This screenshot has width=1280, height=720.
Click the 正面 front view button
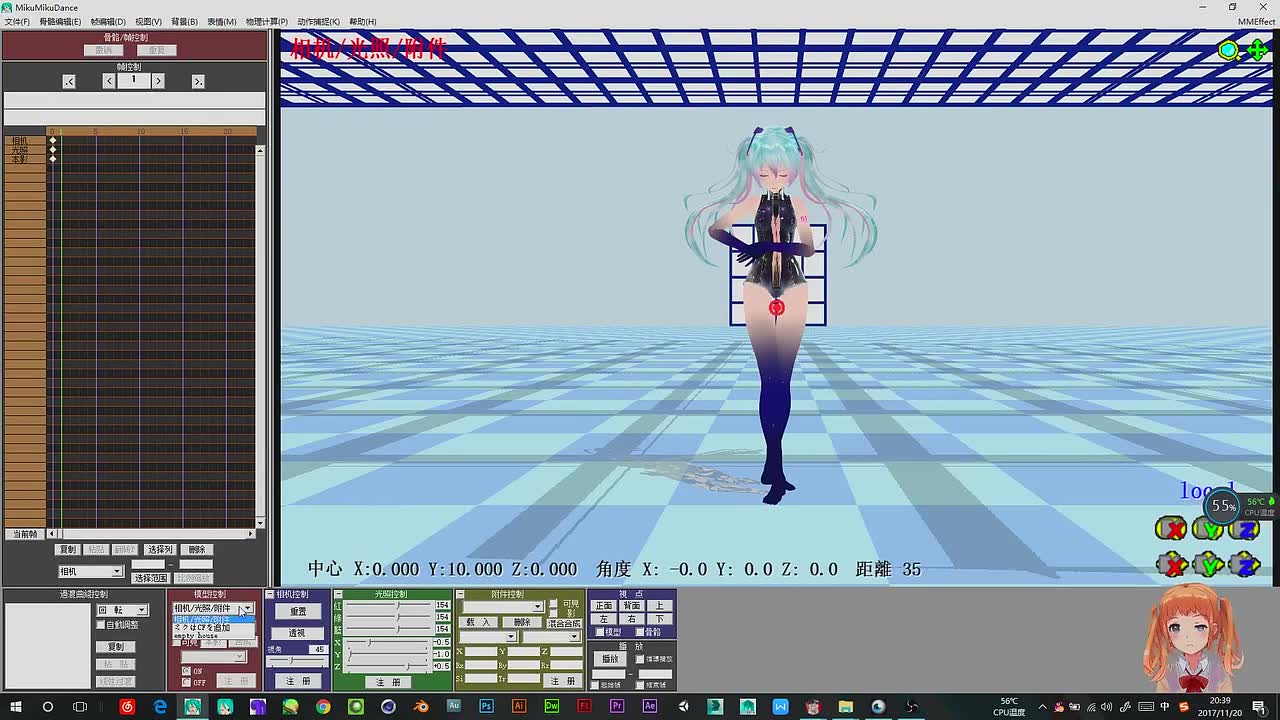604,606
